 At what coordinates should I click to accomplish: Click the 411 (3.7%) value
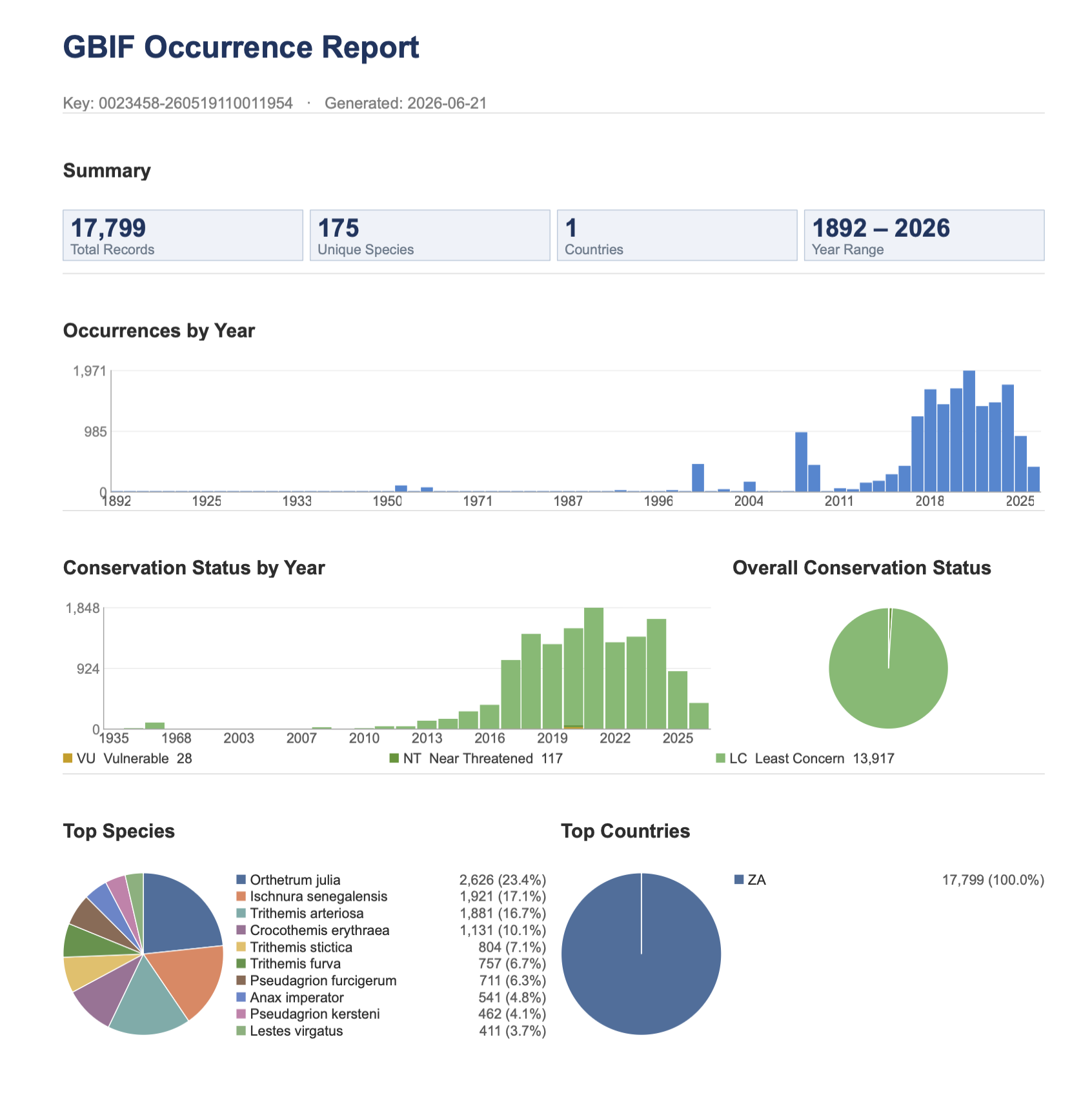(x=512, y=1031)
